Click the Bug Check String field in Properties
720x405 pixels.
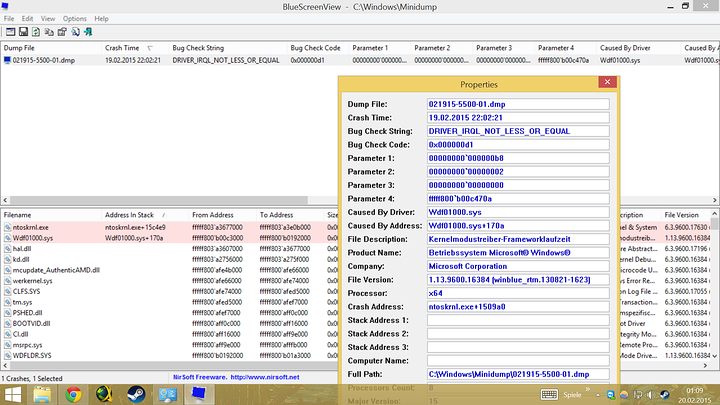(x=518, y=133)
